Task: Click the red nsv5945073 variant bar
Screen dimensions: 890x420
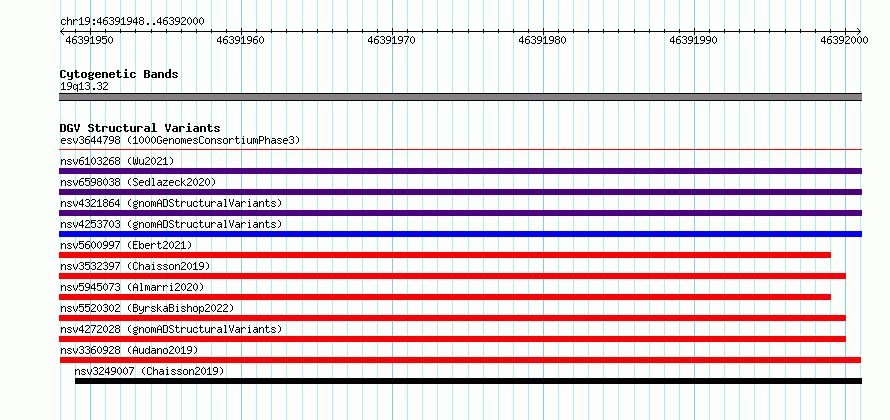Action: [445, 297]
